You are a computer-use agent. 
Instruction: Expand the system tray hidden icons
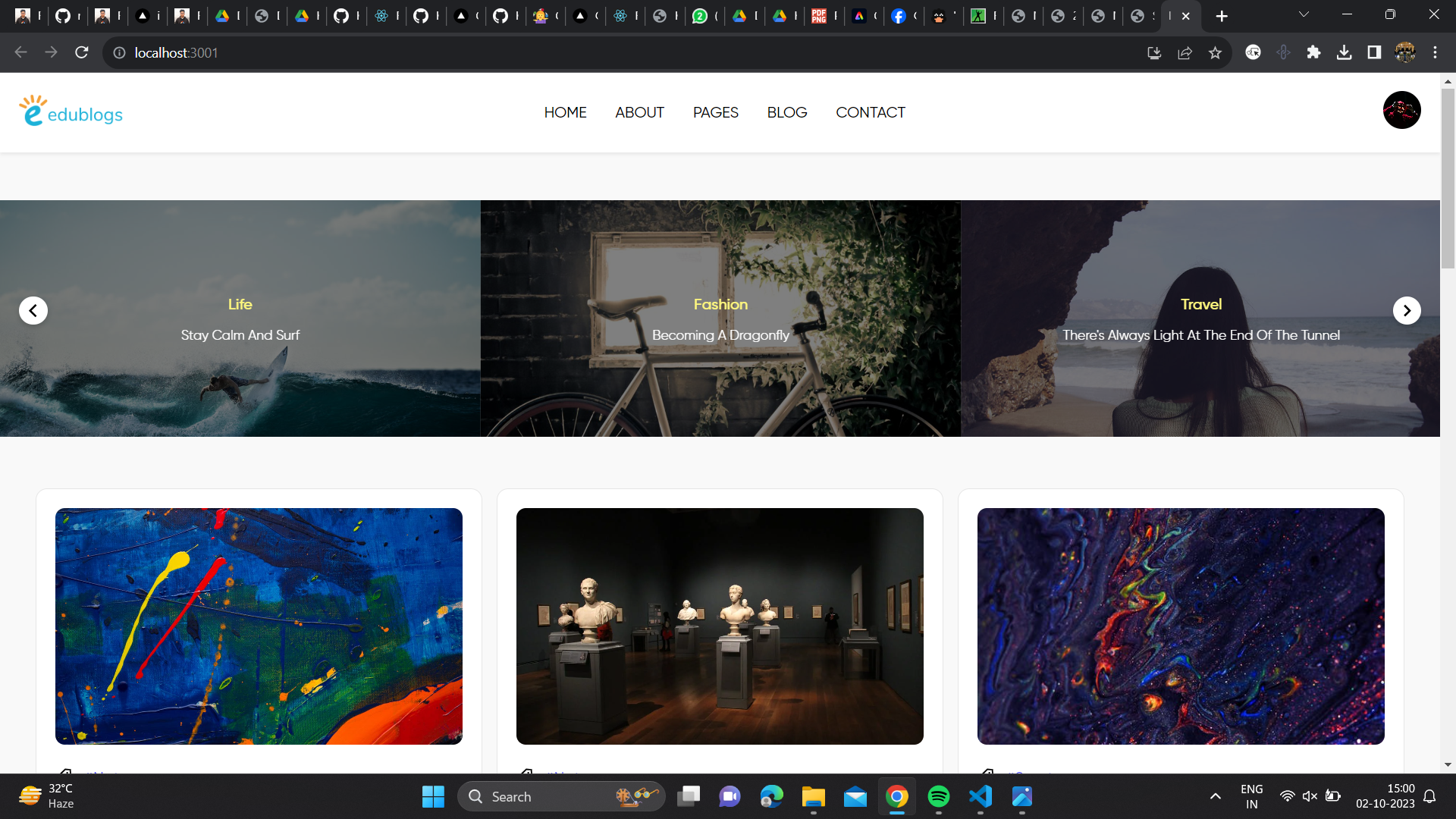tap(1215, 796)
